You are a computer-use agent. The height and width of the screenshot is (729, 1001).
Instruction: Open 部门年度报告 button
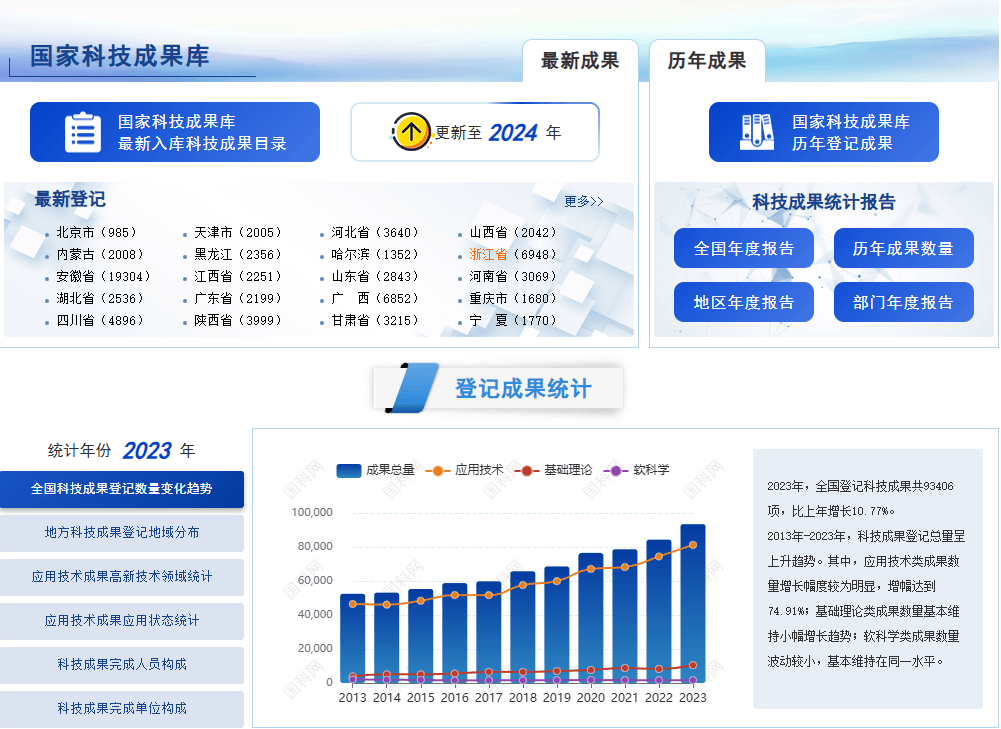[903, 302]
